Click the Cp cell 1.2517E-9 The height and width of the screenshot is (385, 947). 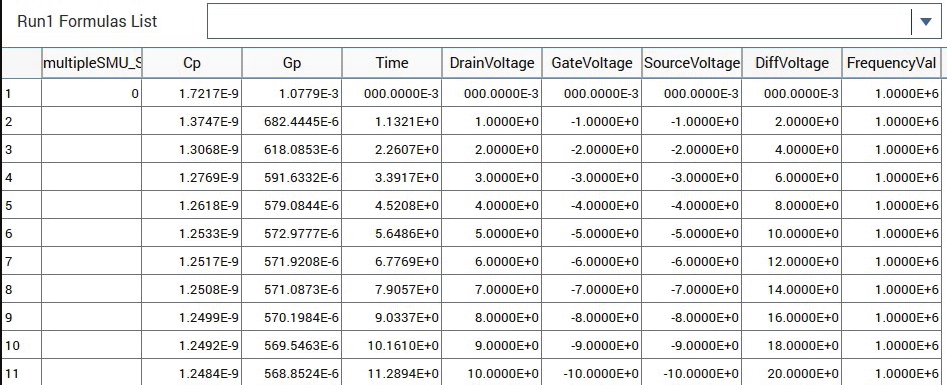[192, 260]
